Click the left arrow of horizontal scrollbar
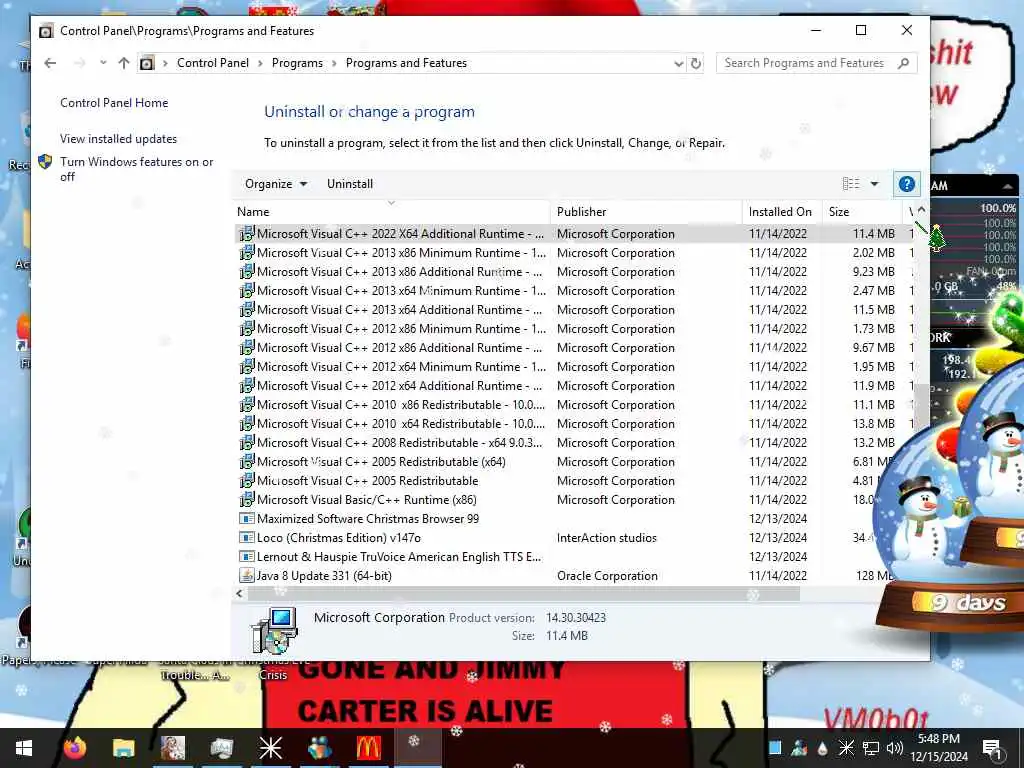 tap(240, 594)
